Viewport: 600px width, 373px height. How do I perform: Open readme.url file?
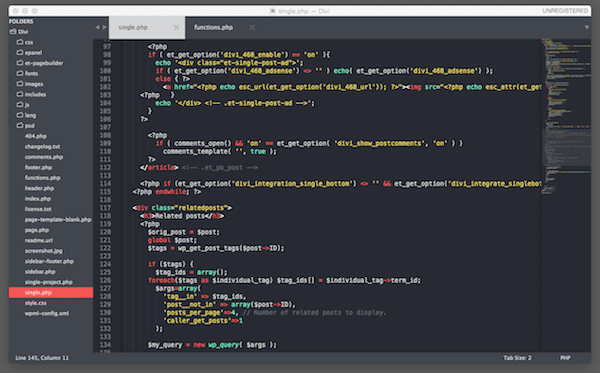[x=39, y=240]
